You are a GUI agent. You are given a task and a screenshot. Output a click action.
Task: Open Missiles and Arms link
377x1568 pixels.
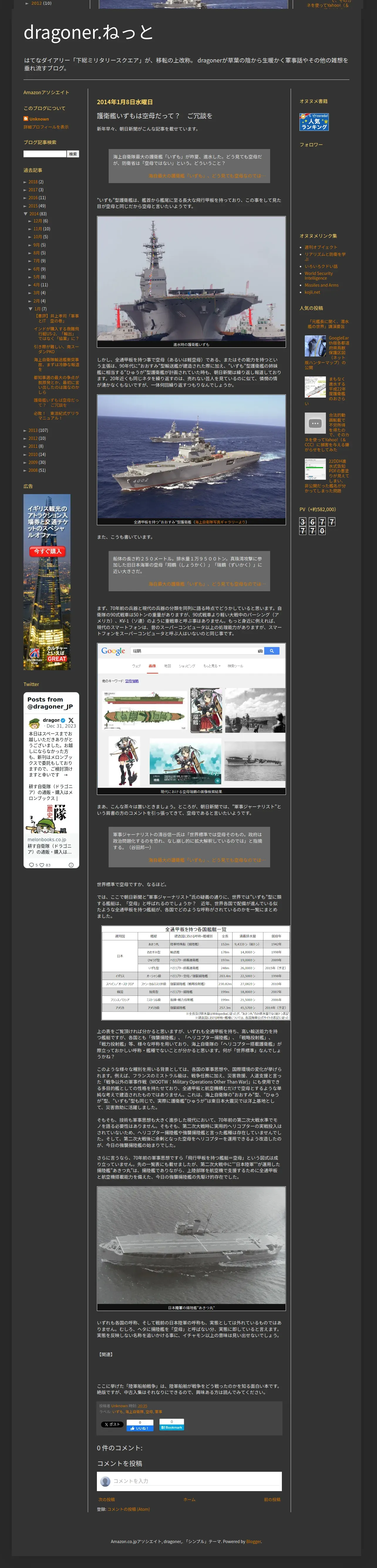click(322, 285)
